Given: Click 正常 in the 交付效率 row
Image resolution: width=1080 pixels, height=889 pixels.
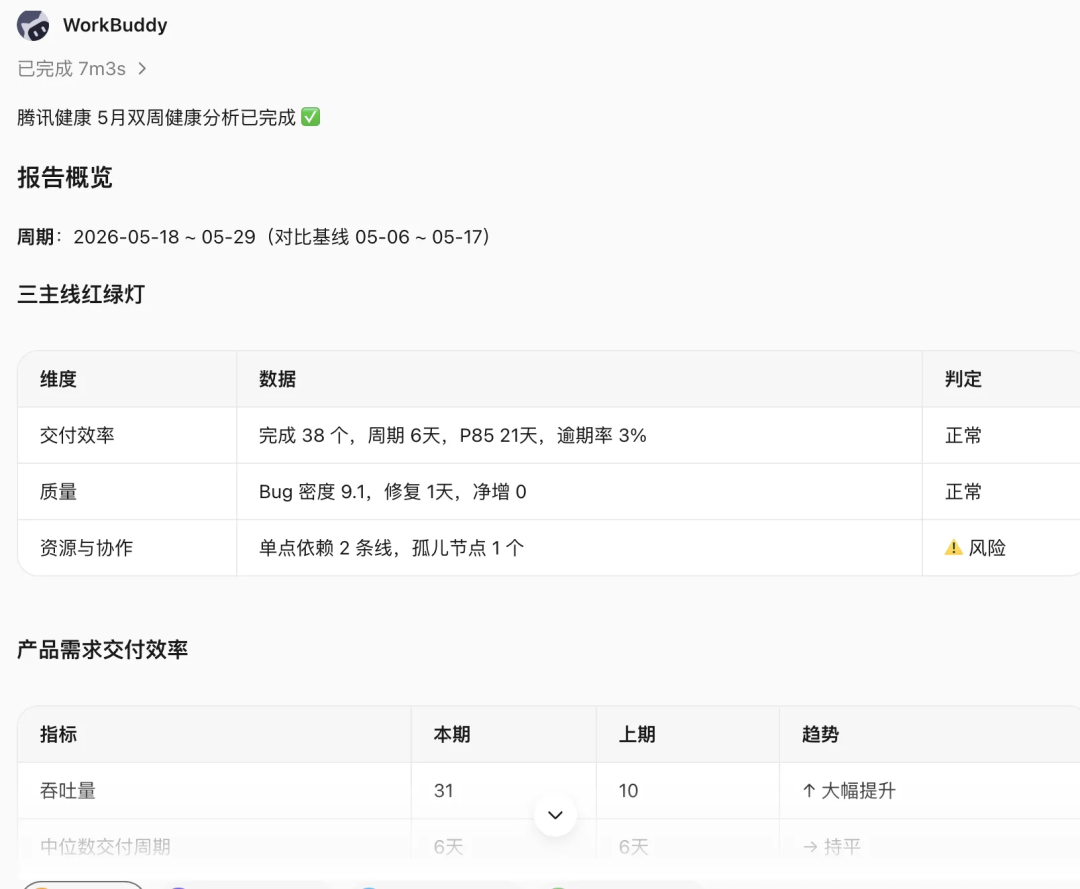Looking at the screenshot, I should [963, 435].
